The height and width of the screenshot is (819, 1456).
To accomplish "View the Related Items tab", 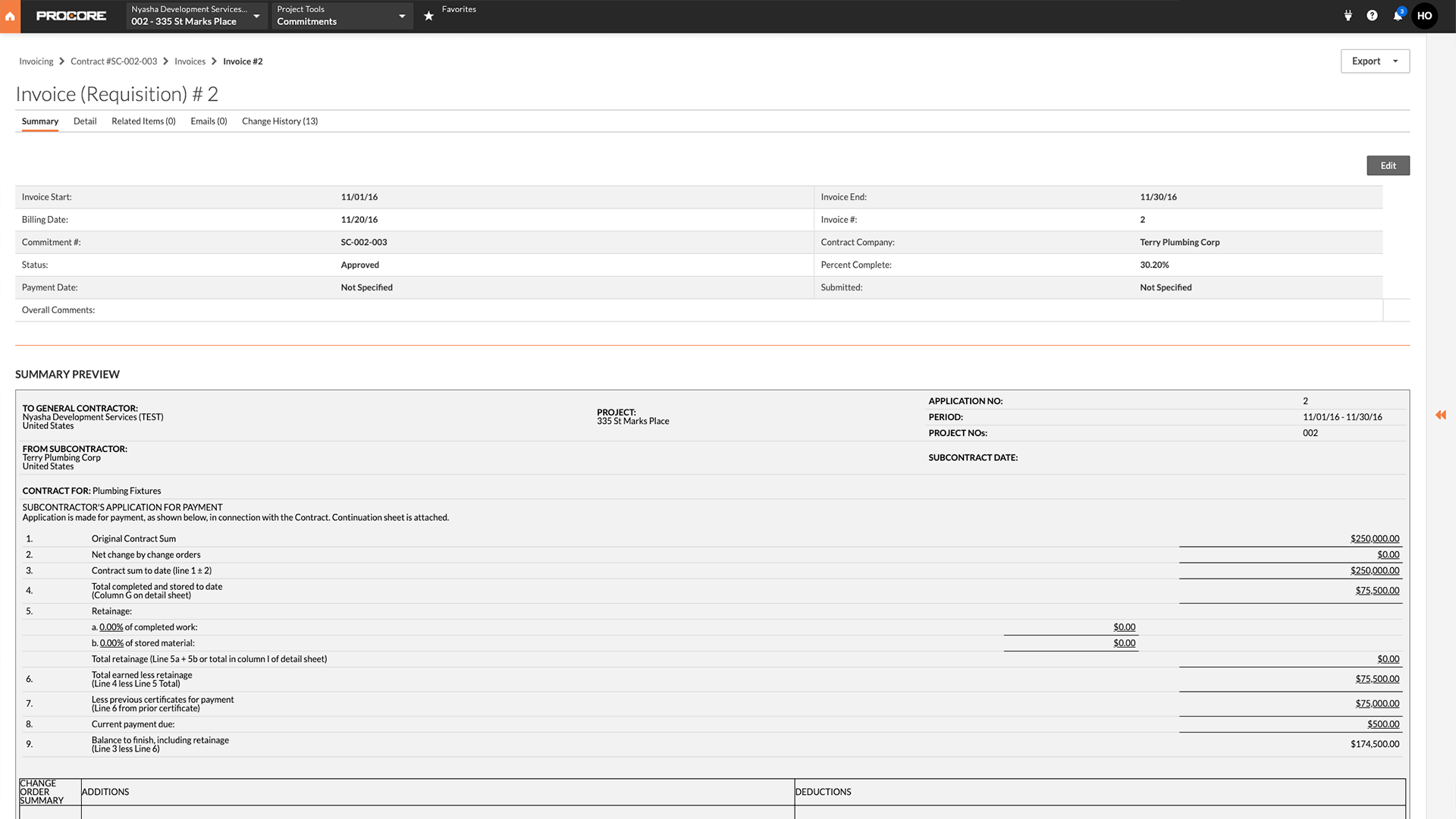I will pos(143,121).
